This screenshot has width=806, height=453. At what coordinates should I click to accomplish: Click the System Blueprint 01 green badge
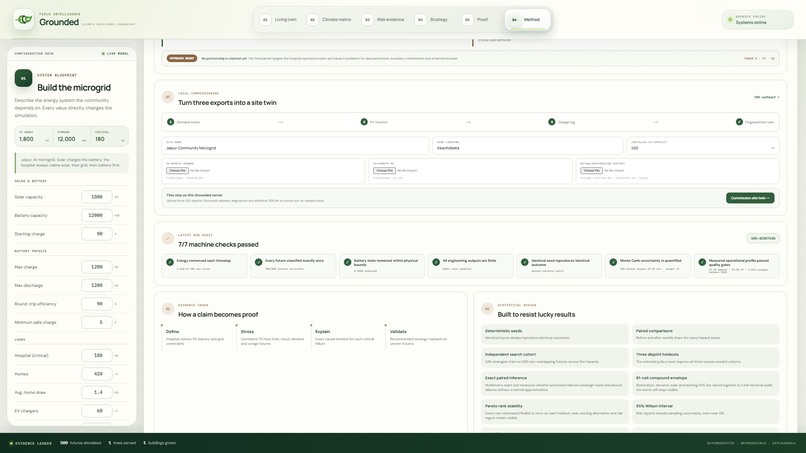pos(23,78)
